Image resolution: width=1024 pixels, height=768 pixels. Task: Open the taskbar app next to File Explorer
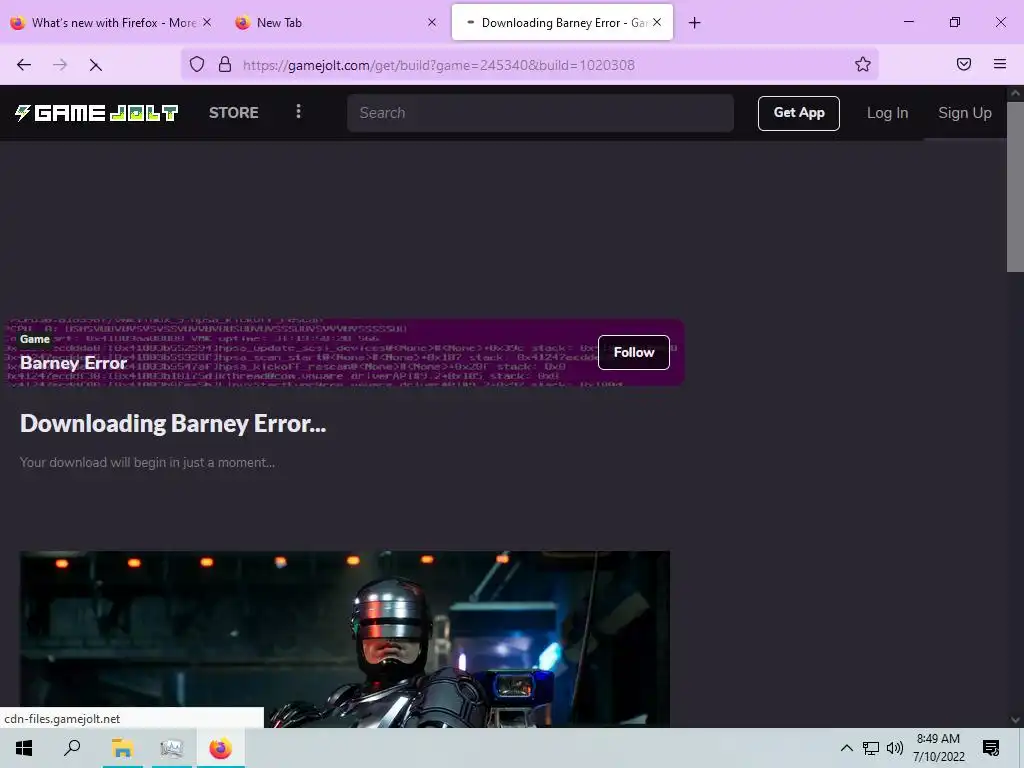(x=172, y=748)
